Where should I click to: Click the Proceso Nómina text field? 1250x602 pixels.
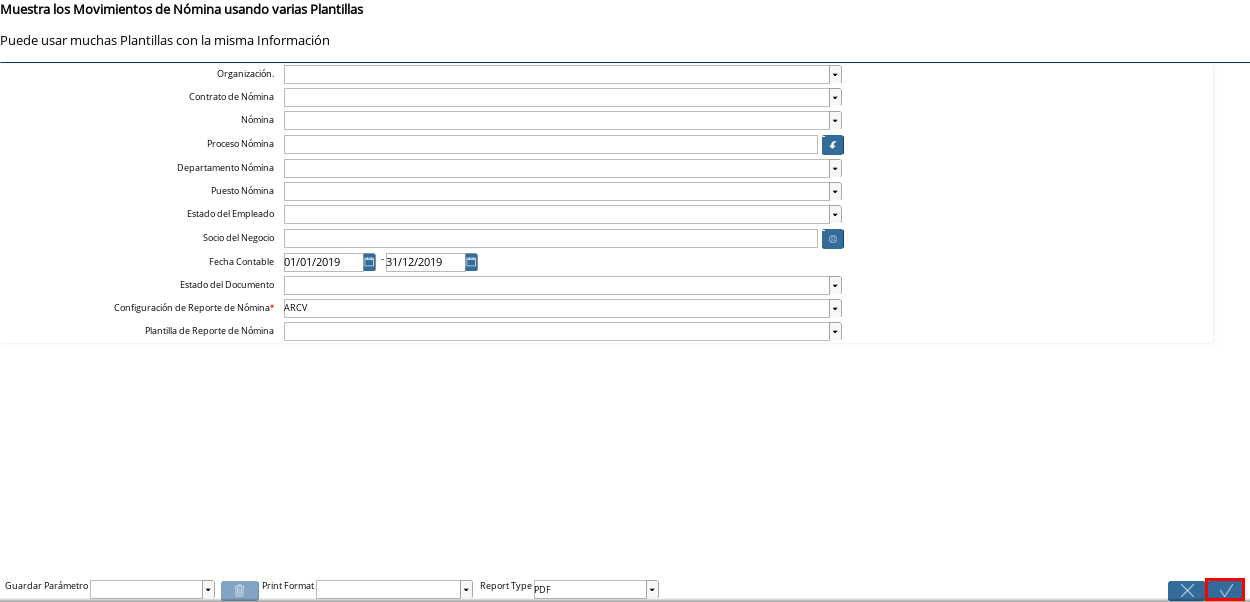pyautogui.click(x=551, y=145)
